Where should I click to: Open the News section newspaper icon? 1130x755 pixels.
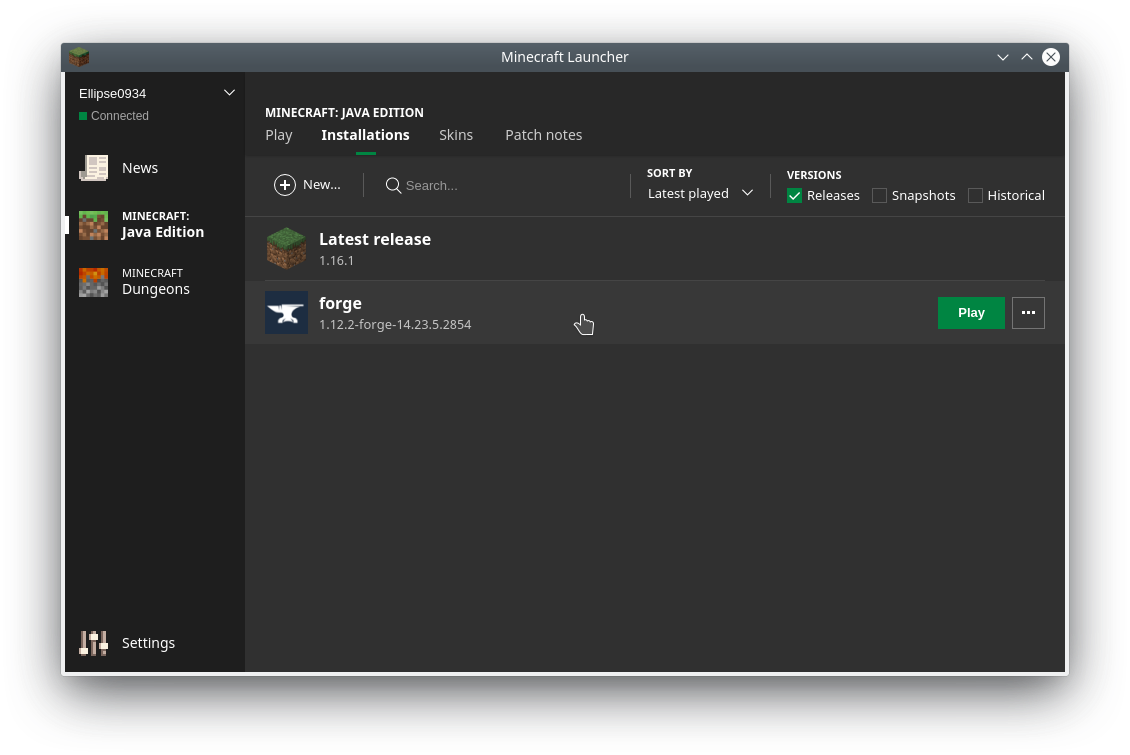[94, 168]
